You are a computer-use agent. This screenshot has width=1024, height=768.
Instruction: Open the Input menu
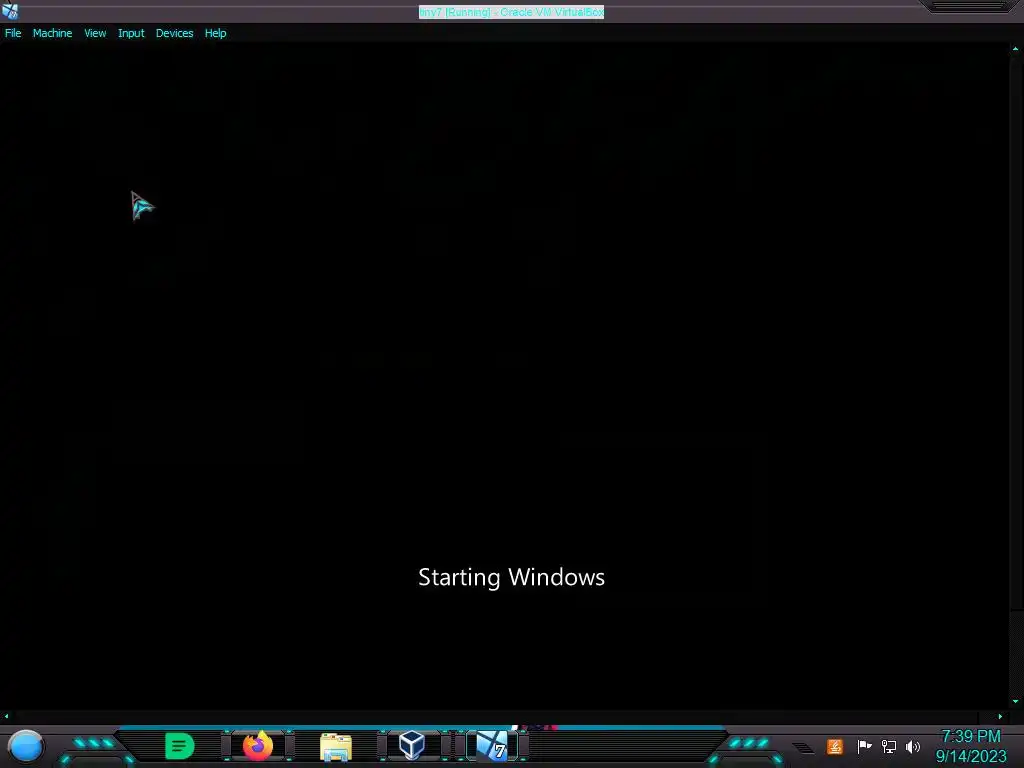tap(131, 33)
